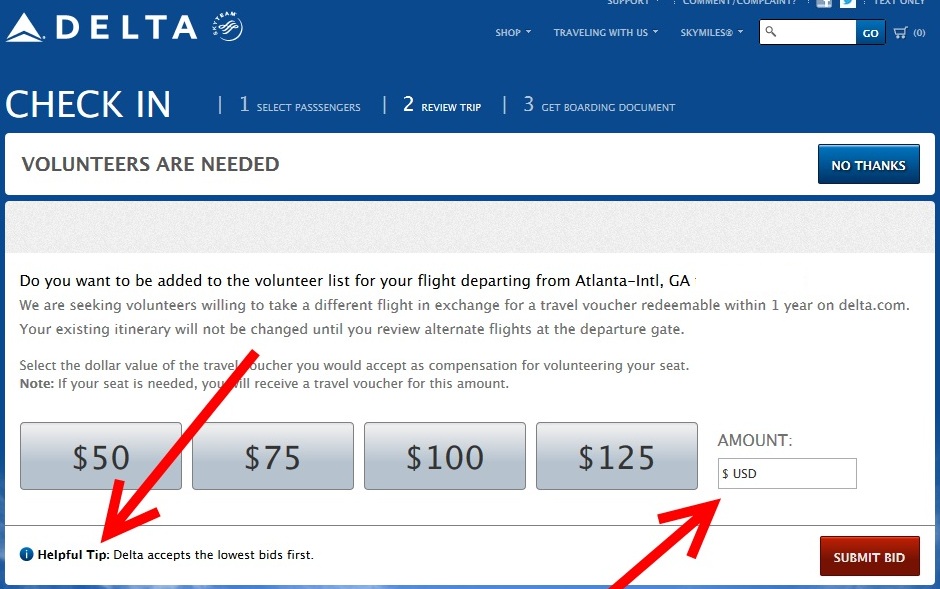Pick the $75 voucher amount
This screenshot has height=589, width=940.
point(273,456)
